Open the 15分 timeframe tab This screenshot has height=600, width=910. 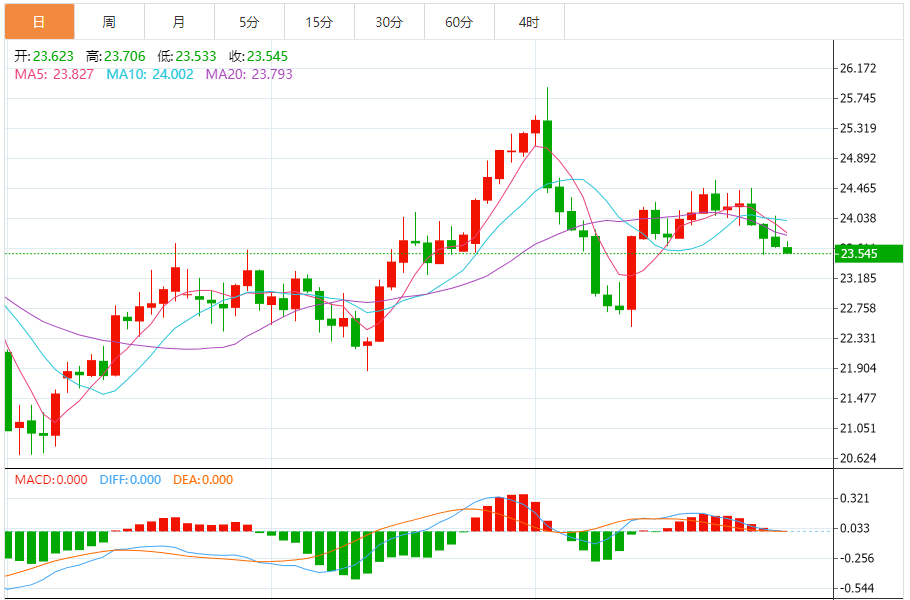point(319,22)
